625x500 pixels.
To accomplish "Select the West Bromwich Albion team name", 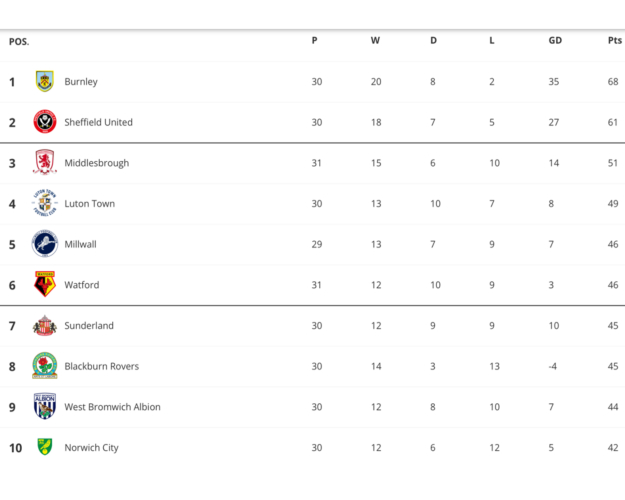I will pyautogui.click(x=112, y=407).
